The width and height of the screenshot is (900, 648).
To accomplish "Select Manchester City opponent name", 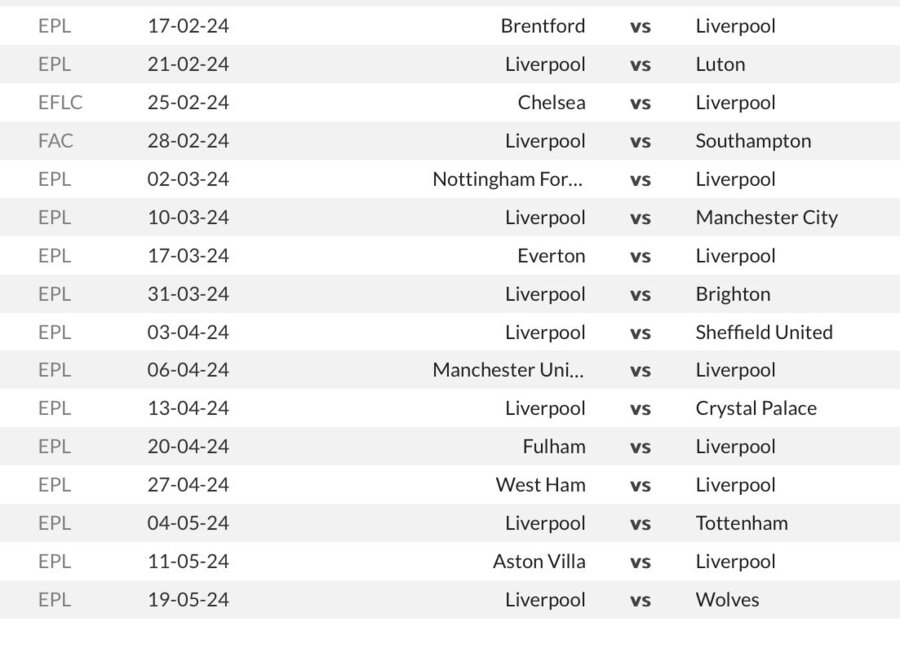I will pyautogui.click(x=767, y=217).
